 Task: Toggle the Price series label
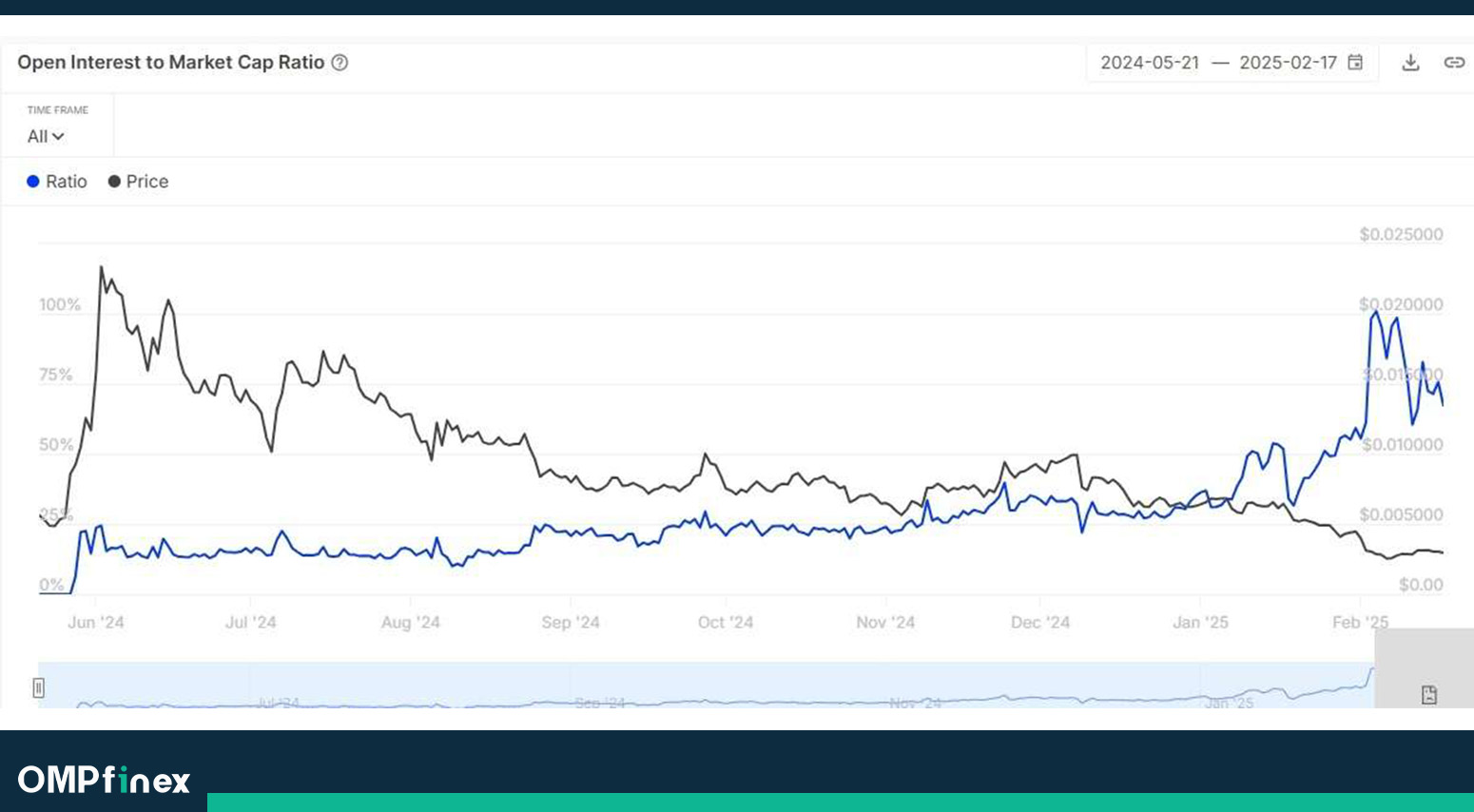pyautogui.click(x=147, y=182)
